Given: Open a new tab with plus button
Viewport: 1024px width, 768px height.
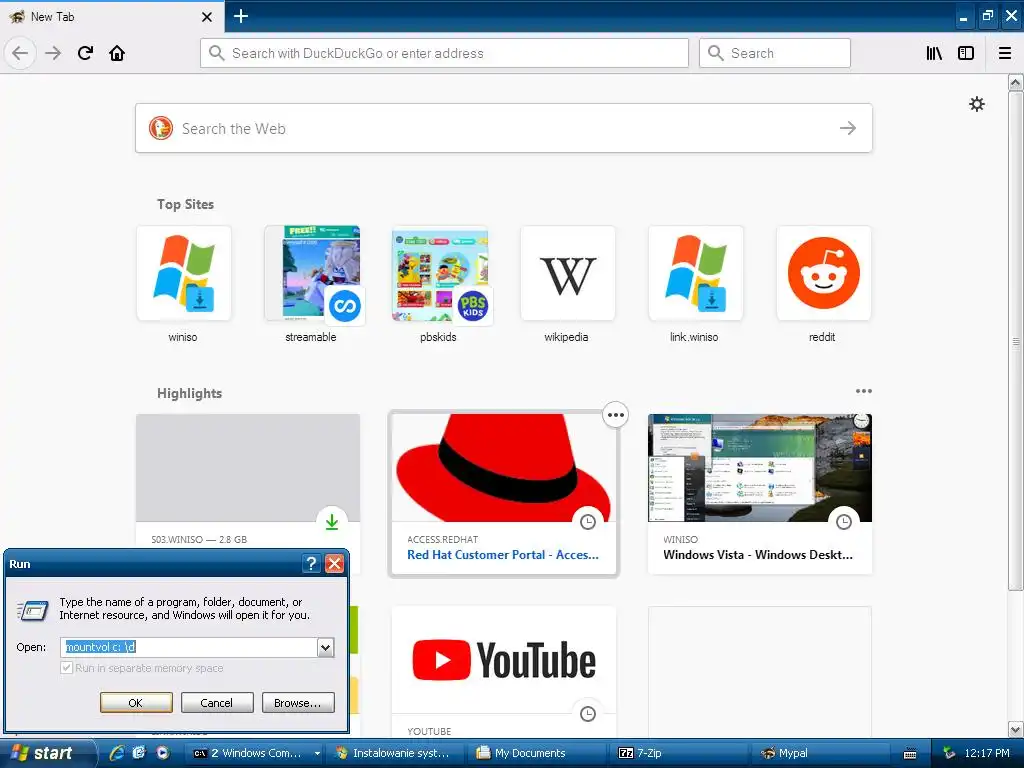Looking at the screenshot, I should coord(241,16).
